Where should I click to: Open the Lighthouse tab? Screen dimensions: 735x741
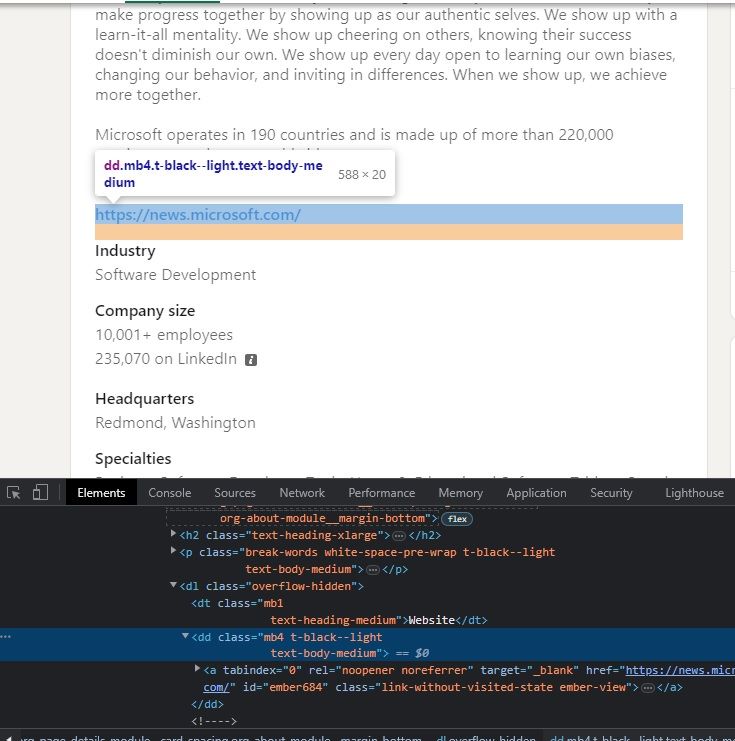pos(694,493)
